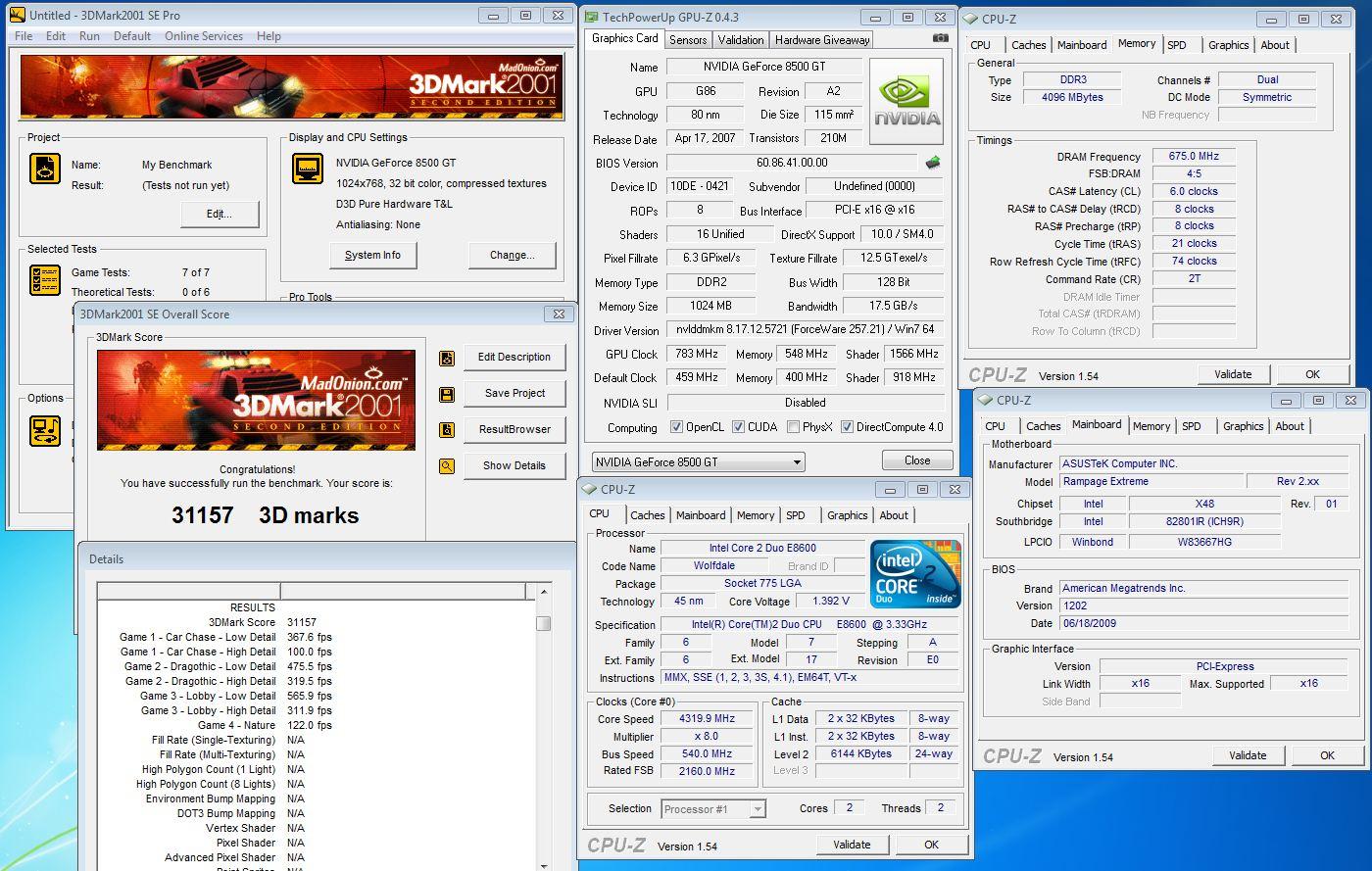Click the GPU Clock 783 MHz field
This screenshot has height=871, width=1372.
[697, 354]
